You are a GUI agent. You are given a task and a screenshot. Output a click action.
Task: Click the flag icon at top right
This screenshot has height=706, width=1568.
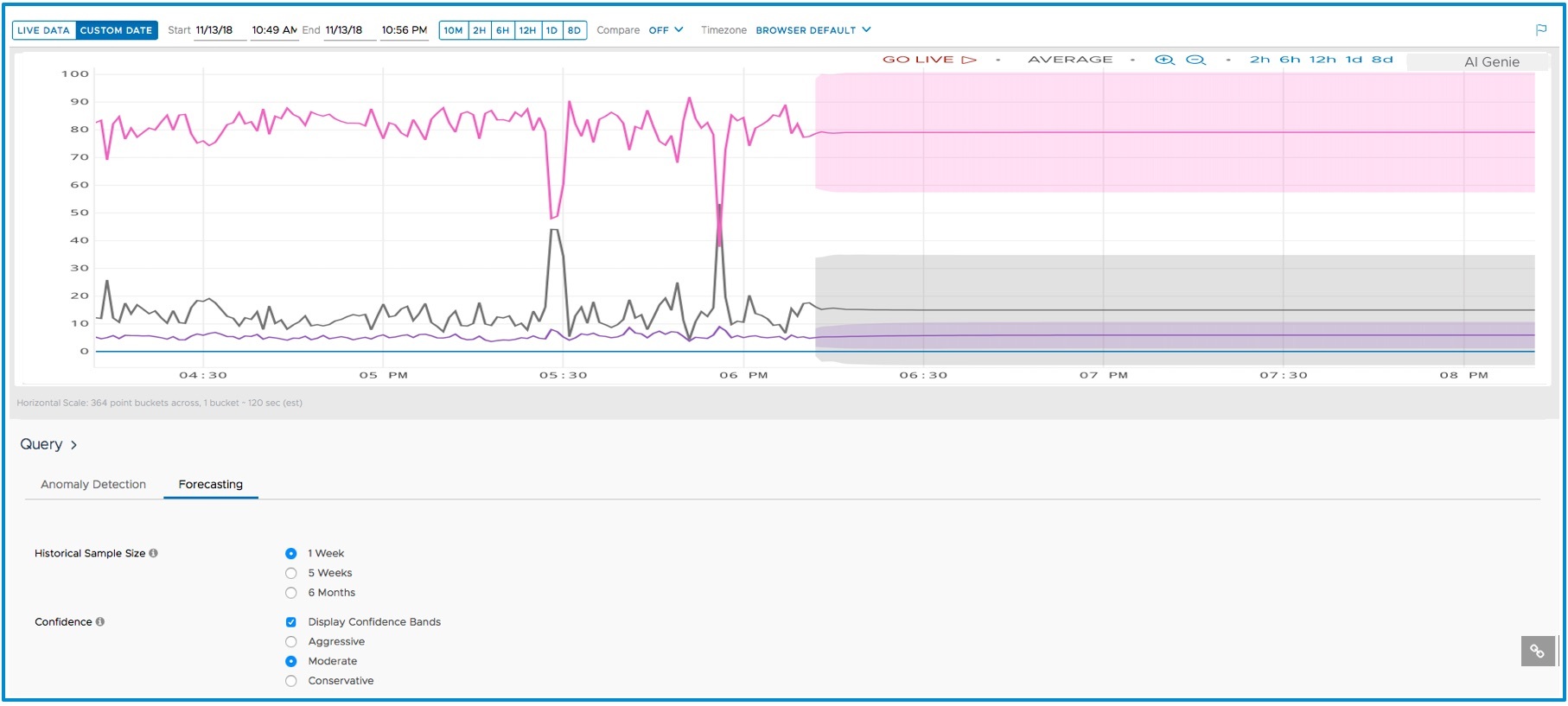click(1540, 30)
